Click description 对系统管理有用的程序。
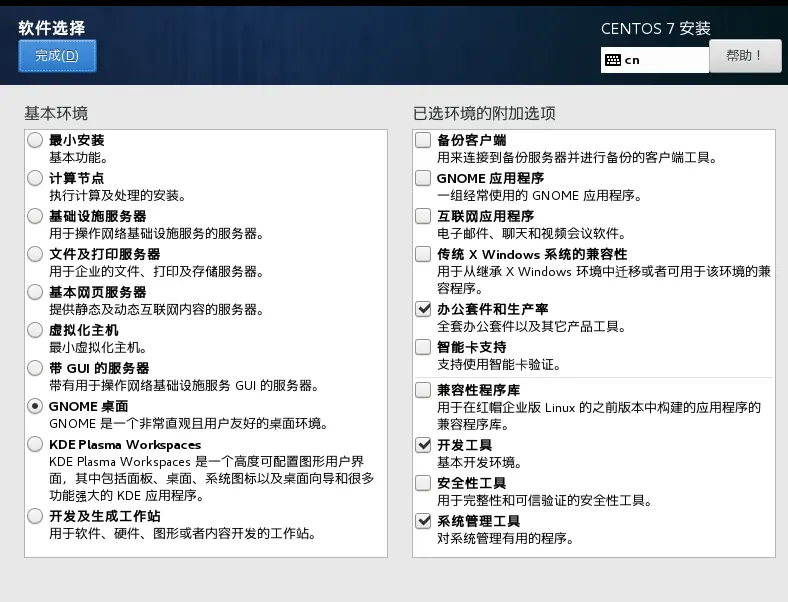 [x=506, y=539]
